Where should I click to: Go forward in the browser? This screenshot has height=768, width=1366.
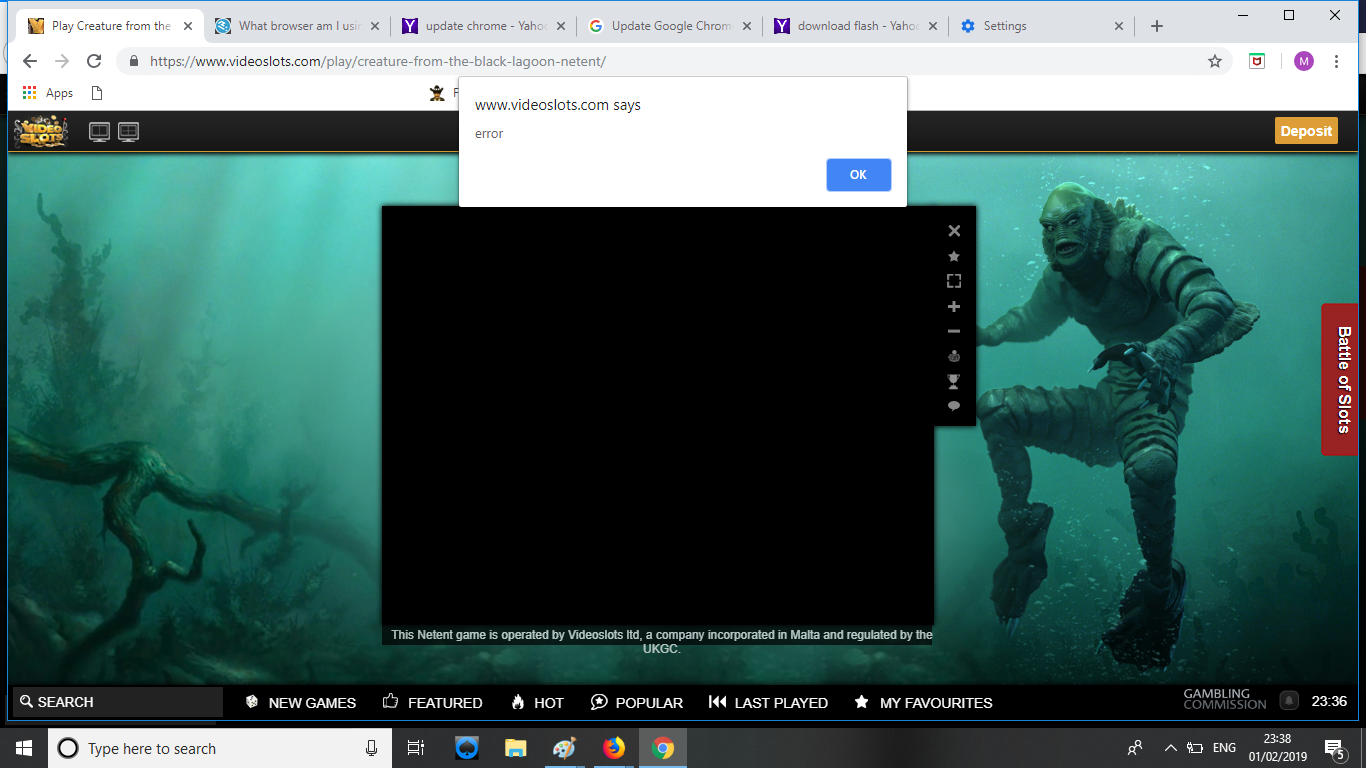click(x=62, y=61)
